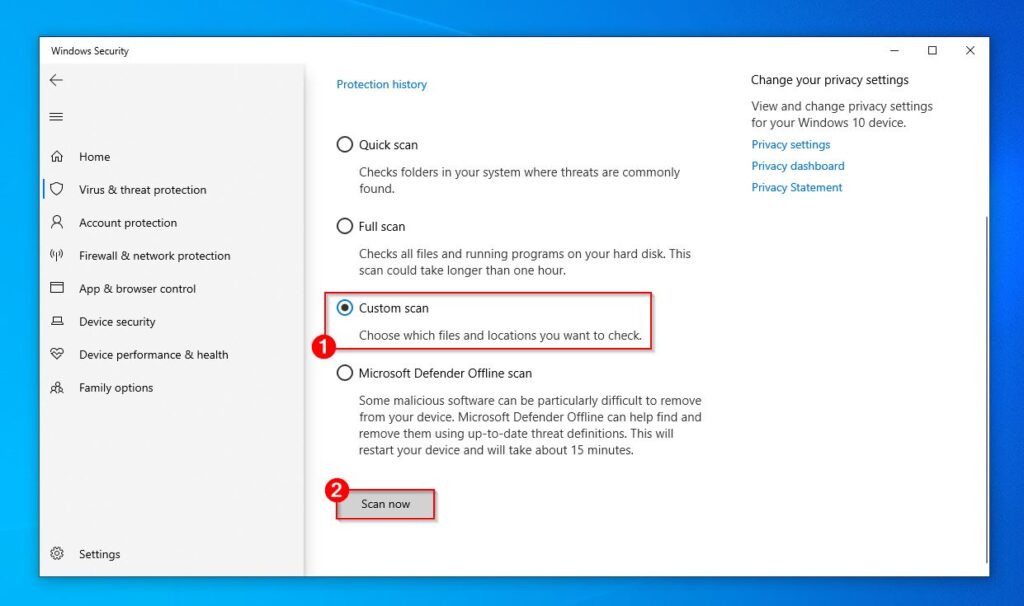The height and width of the screenshot is (606, 1024).
Task: Select the Quick scan option
Action: click(x=345, y=144)
